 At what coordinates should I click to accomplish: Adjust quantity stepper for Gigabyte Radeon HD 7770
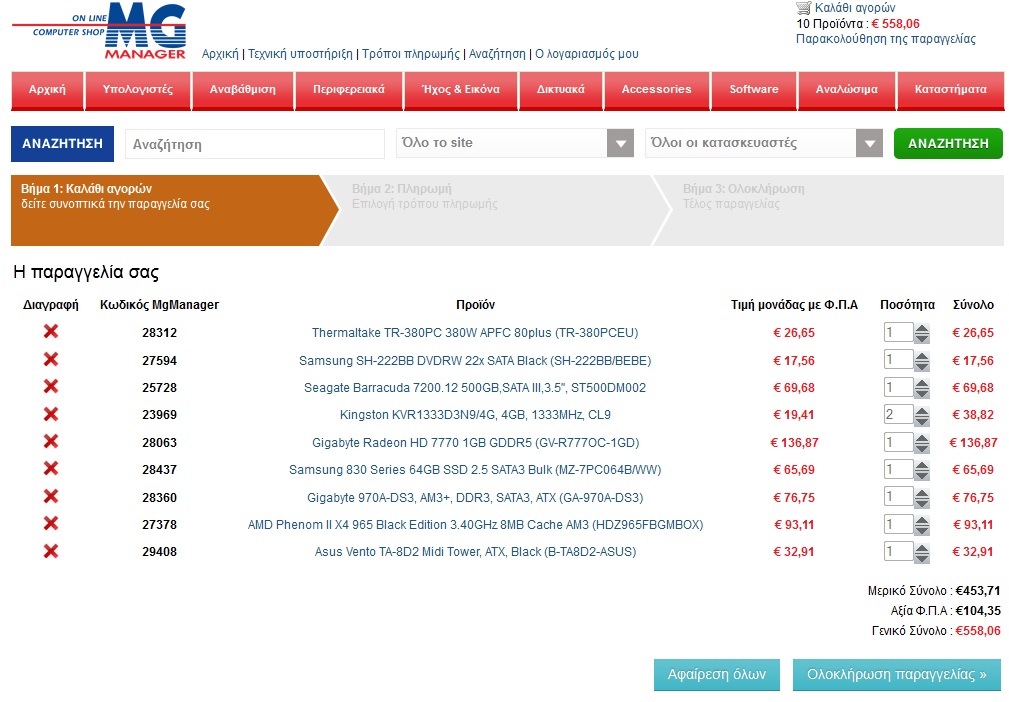coord(921,443)
